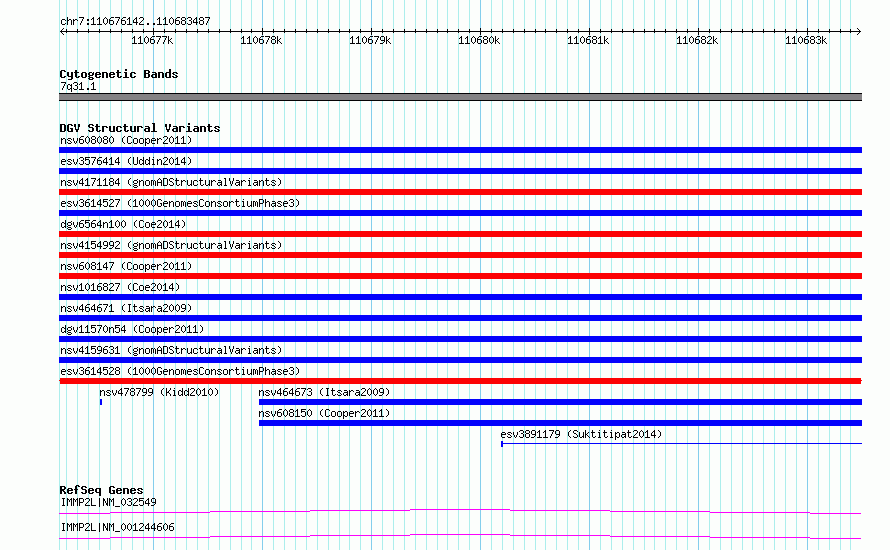Click the esv3891179 (Suktitipat2014) label
This screenshot has width=890, height=550.
(581, 434)
